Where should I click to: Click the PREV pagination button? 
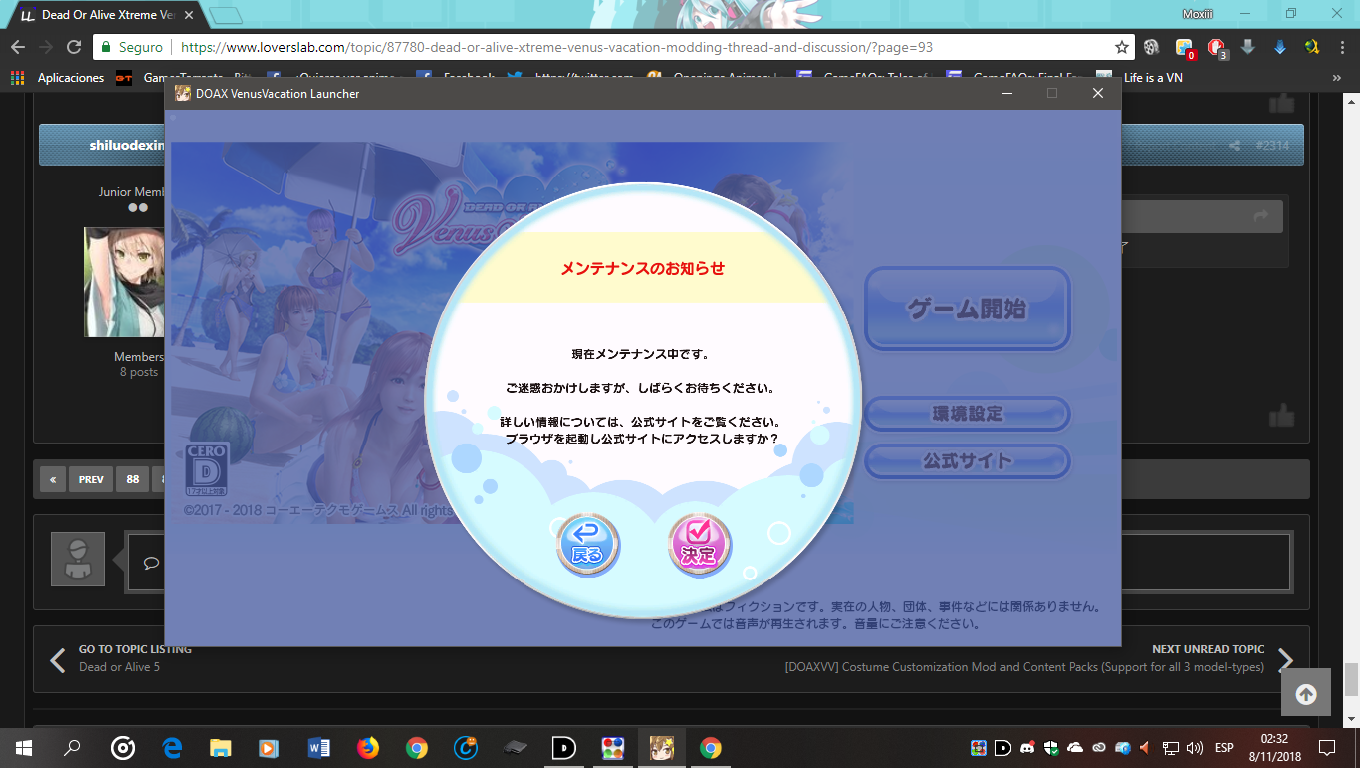click(x=91, y=479)
